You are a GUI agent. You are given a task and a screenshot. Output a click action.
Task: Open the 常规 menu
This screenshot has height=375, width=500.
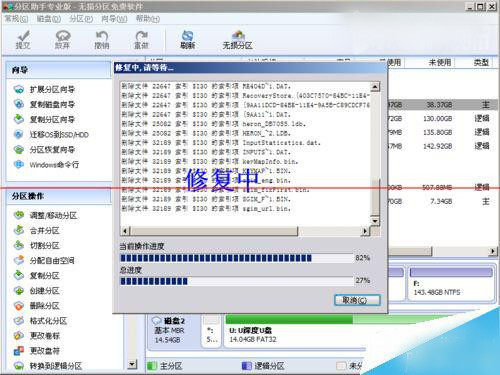pyautogui.click(x=16, y=19)
